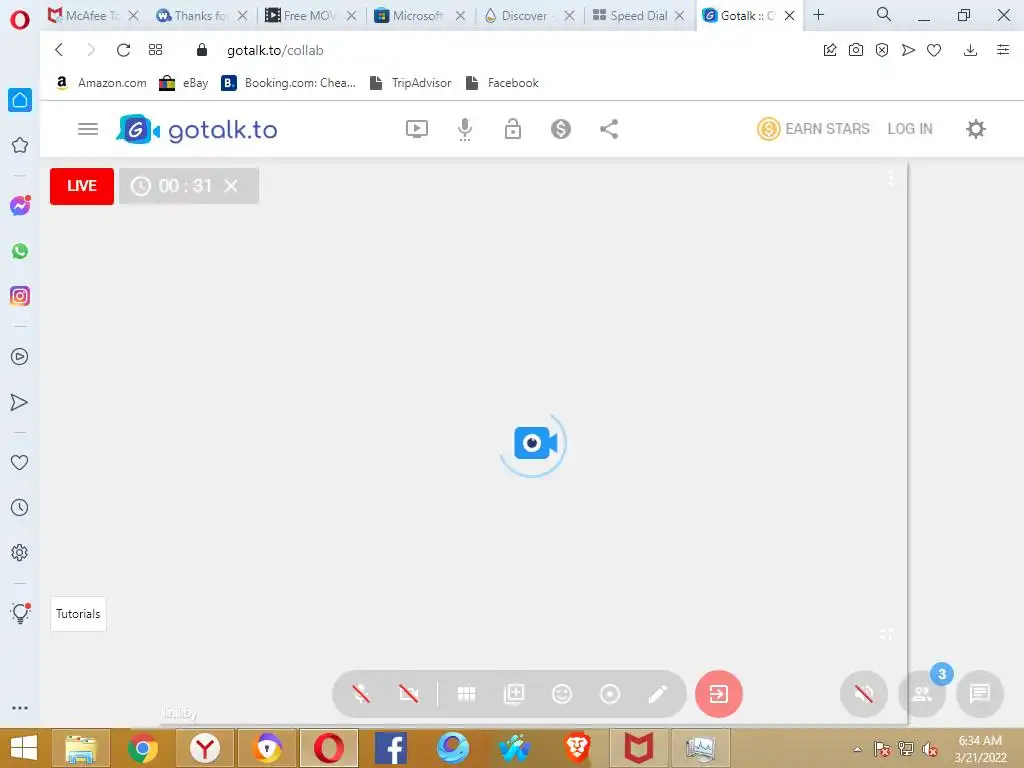Open the emoji reactions smiley
This screenshot has width=1024, height=768.
562,694
